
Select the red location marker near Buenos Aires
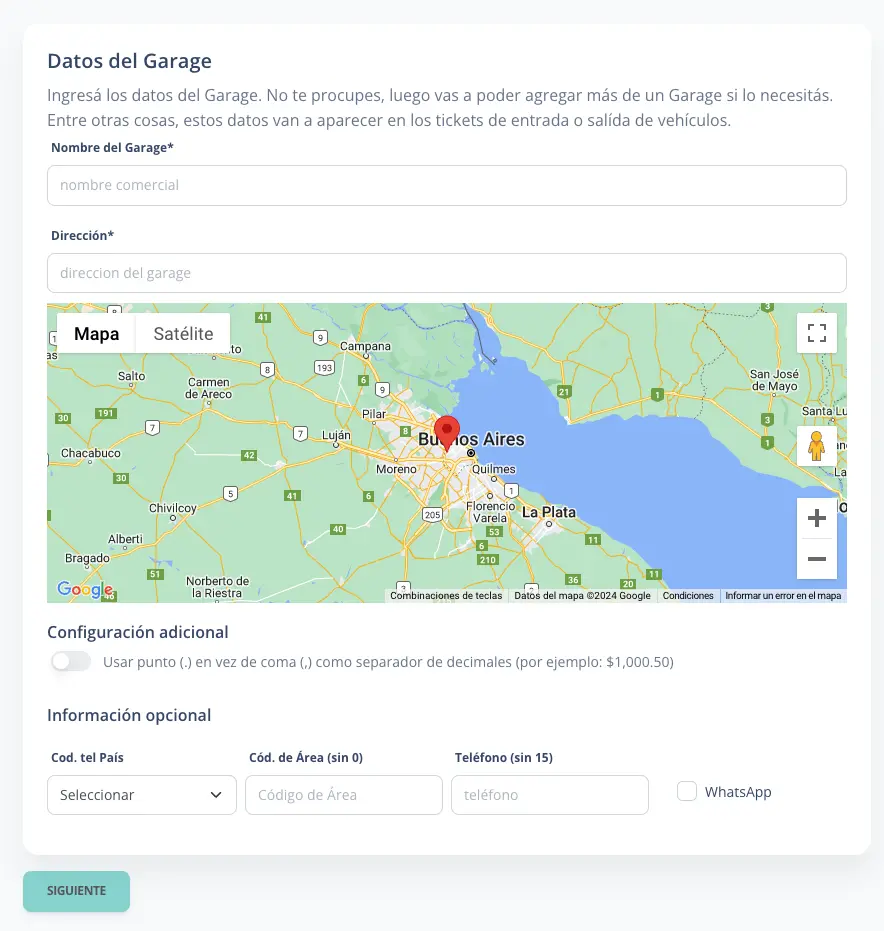click(446, 428)
